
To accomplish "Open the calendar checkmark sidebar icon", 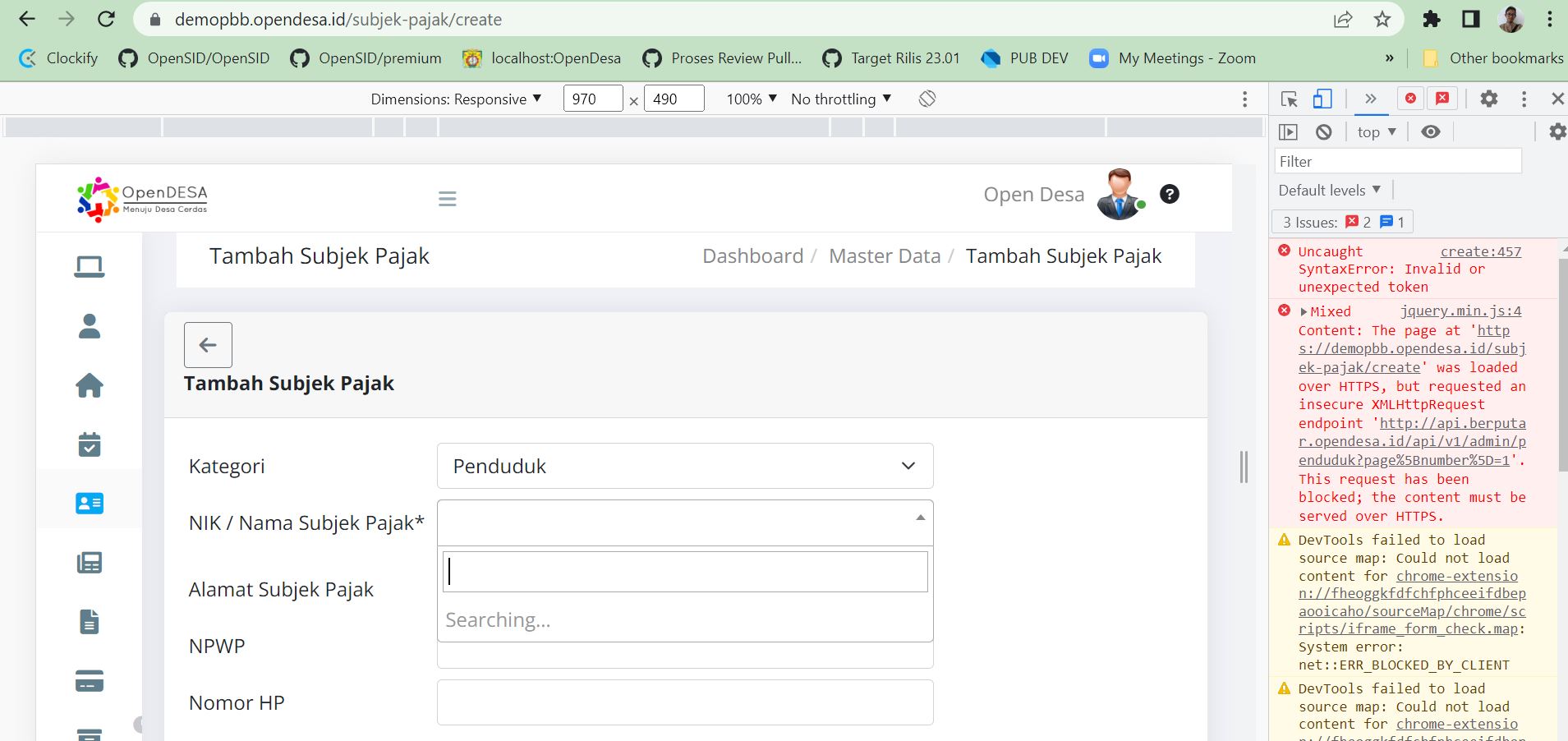I will point(89,444).
